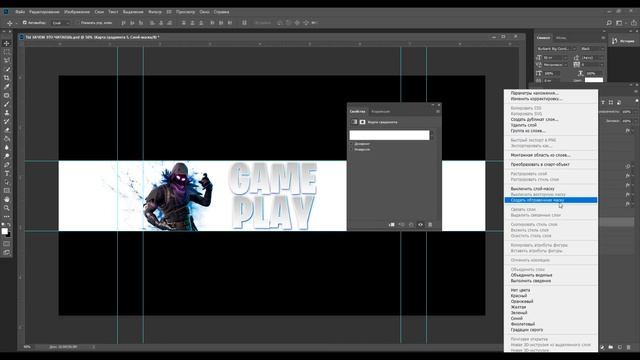The image size is (640, 360).
Task: Select the Path Selection tool
Action: pos(7,182)
